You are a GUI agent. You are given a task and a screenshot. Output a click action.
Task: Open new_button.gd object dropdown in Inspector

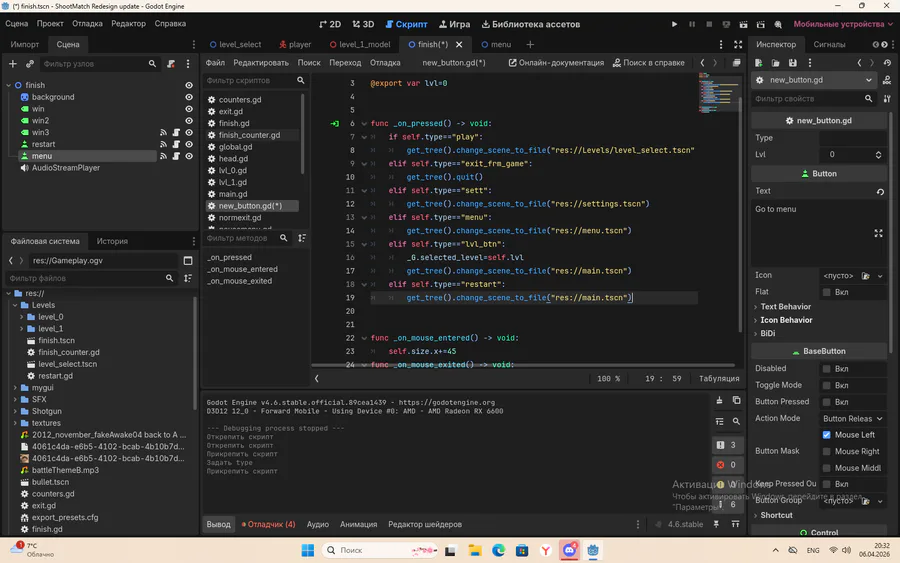[814, 80]
